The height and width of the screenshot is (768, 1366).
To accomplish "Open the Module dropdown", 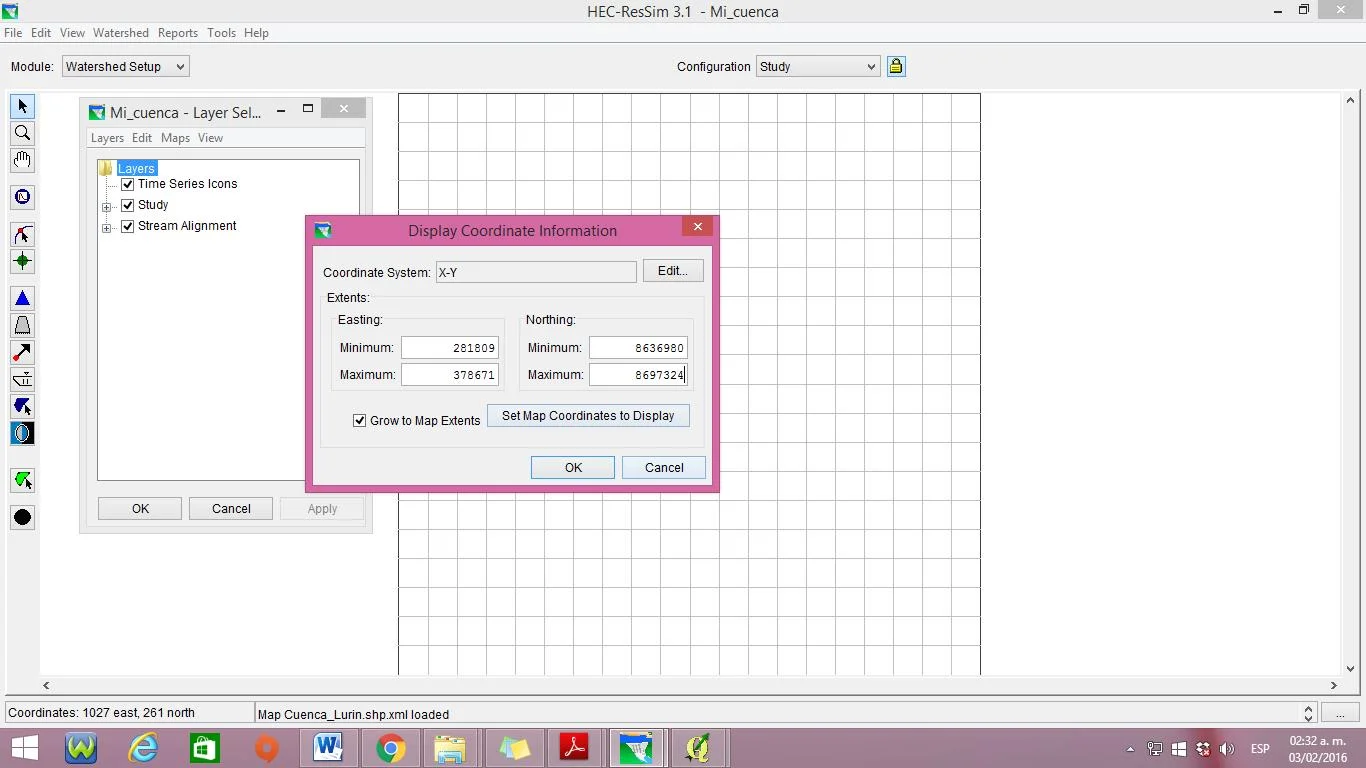I will (x=125, y=66).
